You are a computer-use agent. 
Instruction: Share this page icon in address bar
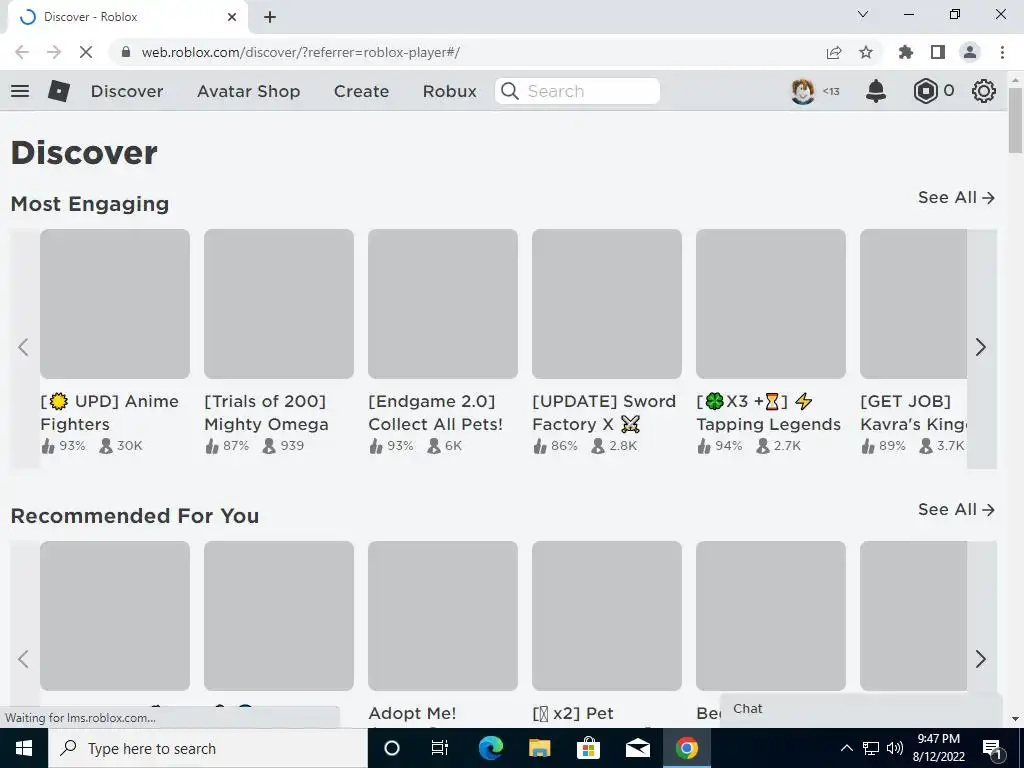tap(834, 52)
